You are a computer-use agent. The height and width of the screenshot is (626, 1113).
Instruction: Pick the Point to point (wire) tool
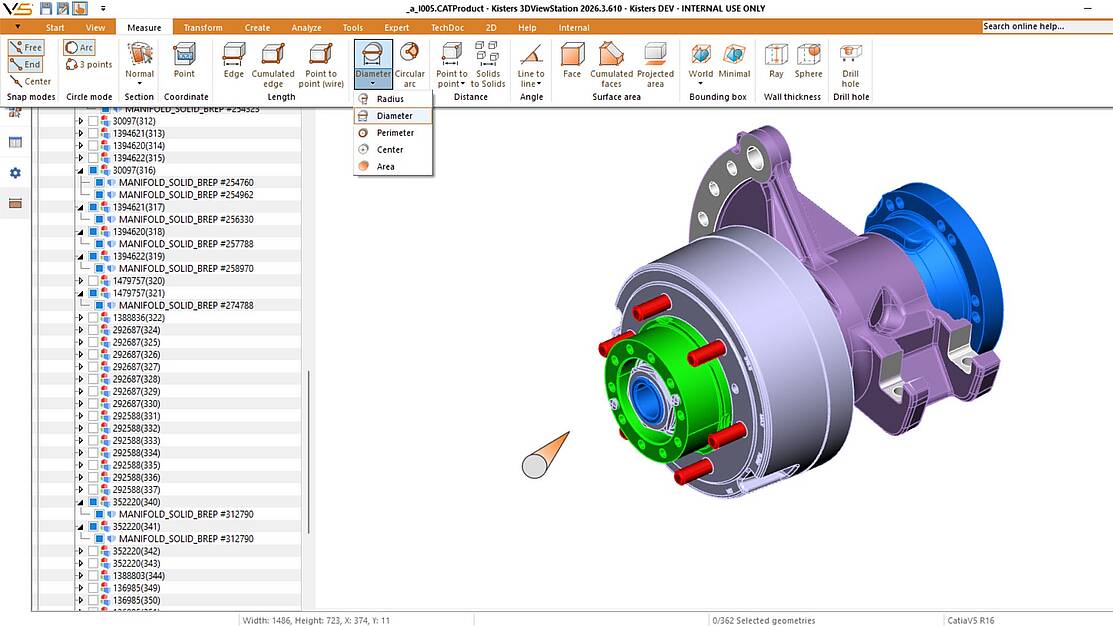pos(321,64)
